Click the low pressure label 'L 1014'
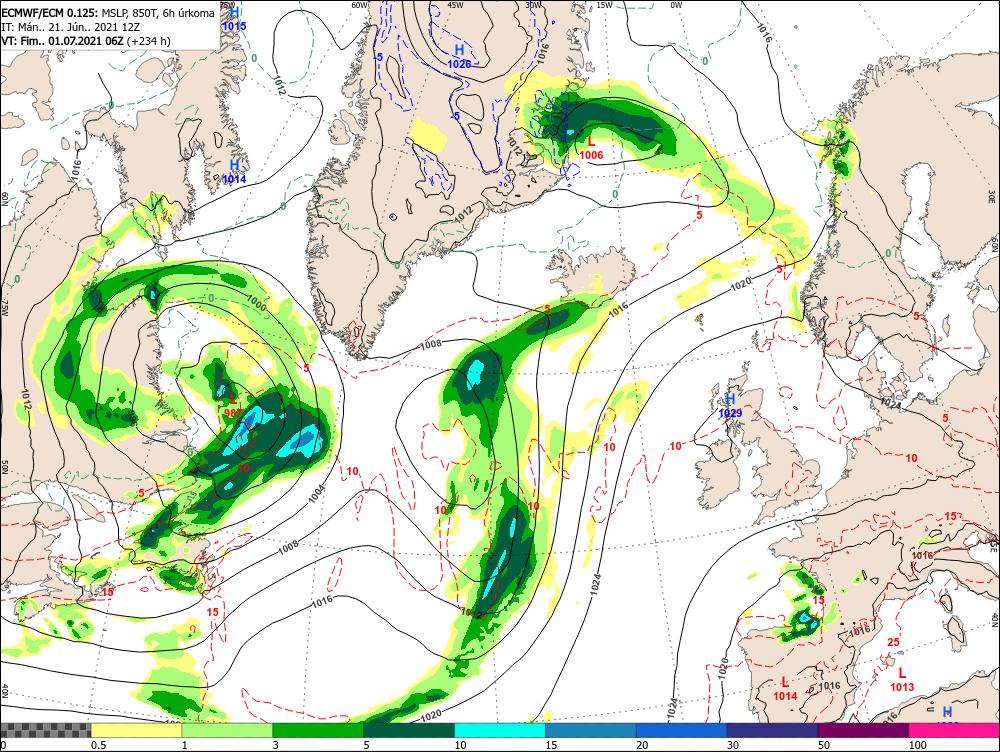1000x752 pixels. pos(785,689)
